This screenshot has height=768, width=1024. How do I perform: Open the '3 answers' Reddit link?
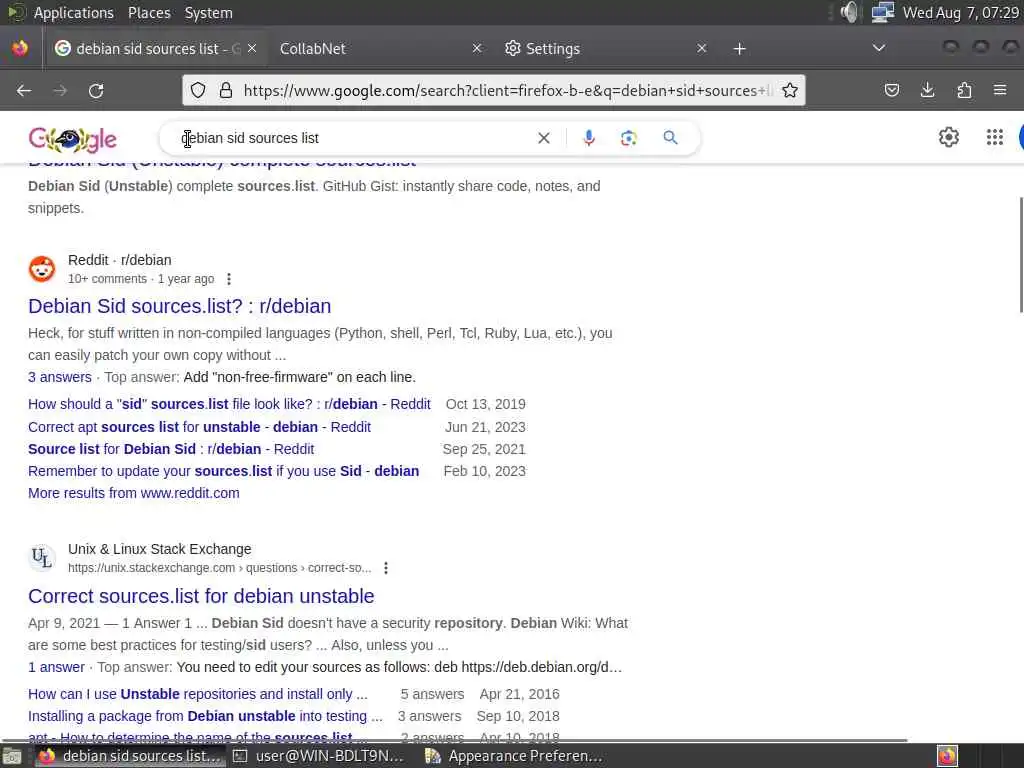(x=59, y=377)
